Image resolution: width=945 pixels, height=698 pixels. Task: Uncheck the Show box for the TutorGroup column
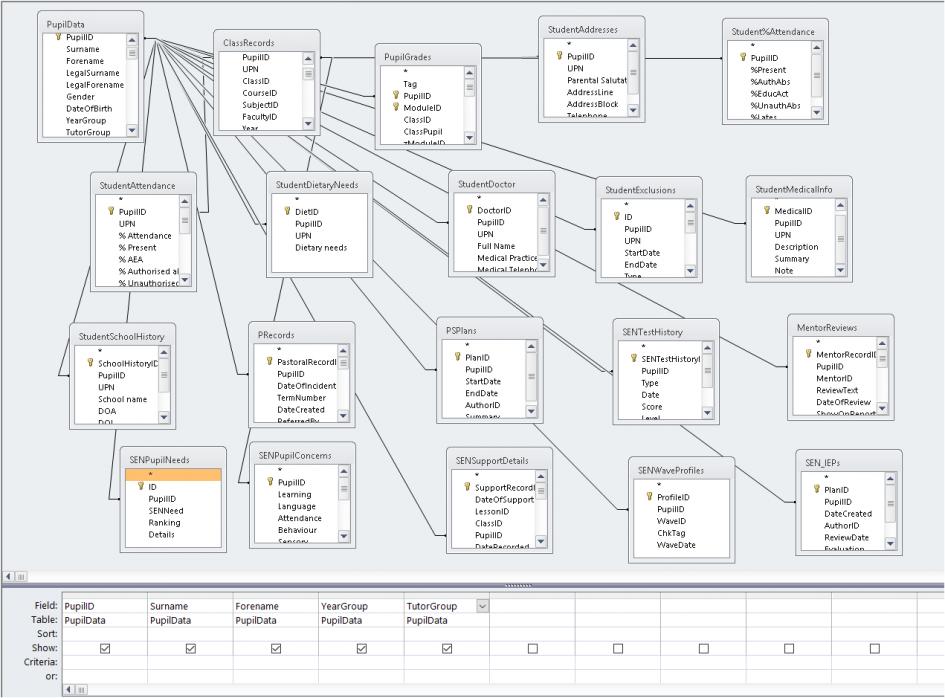[447, 649]
